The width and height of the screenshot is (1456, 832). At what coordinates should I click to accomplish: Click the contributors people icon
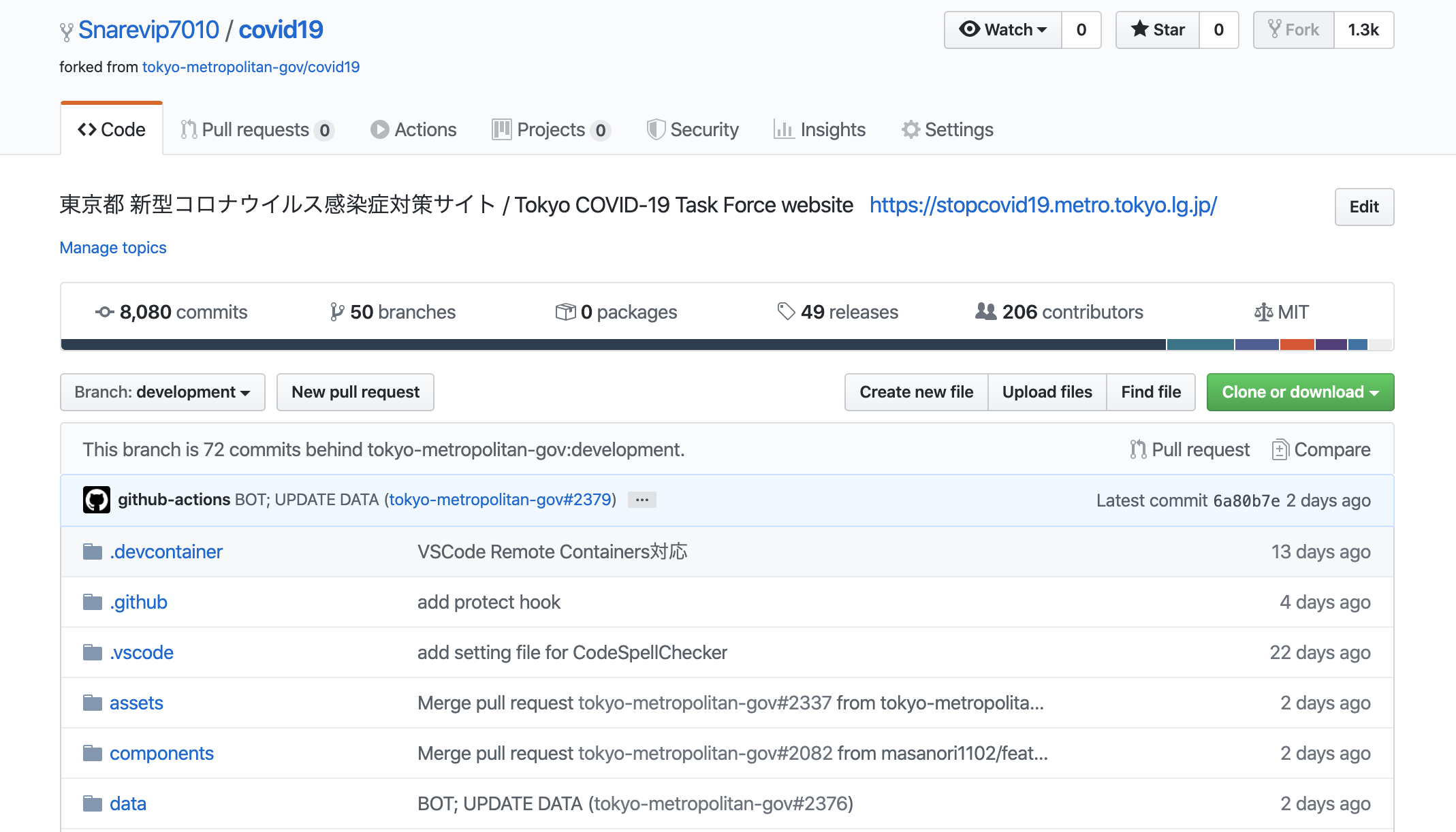coord(985,311)
